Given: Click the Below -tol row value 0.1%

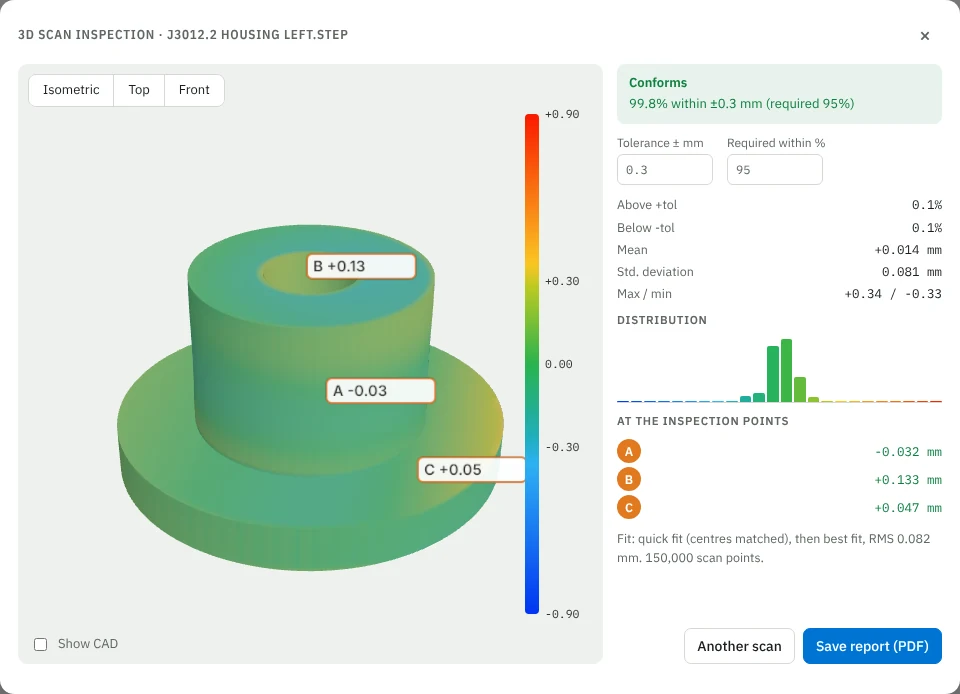Looking at the screenshot, I should pos(926,228).
